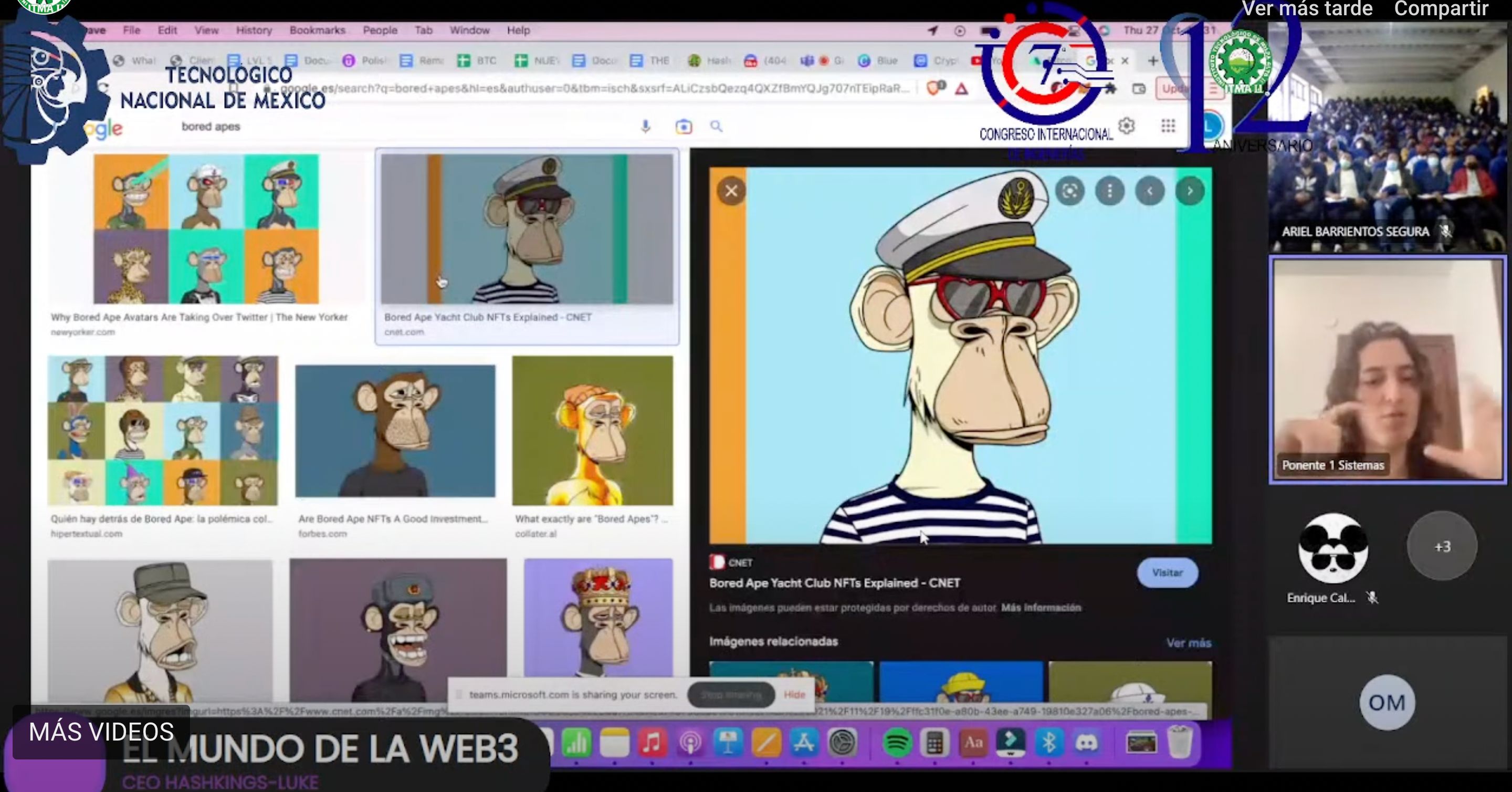Switch to the Blue browser tab
The image size is (1512, 792).
(879, 60)
